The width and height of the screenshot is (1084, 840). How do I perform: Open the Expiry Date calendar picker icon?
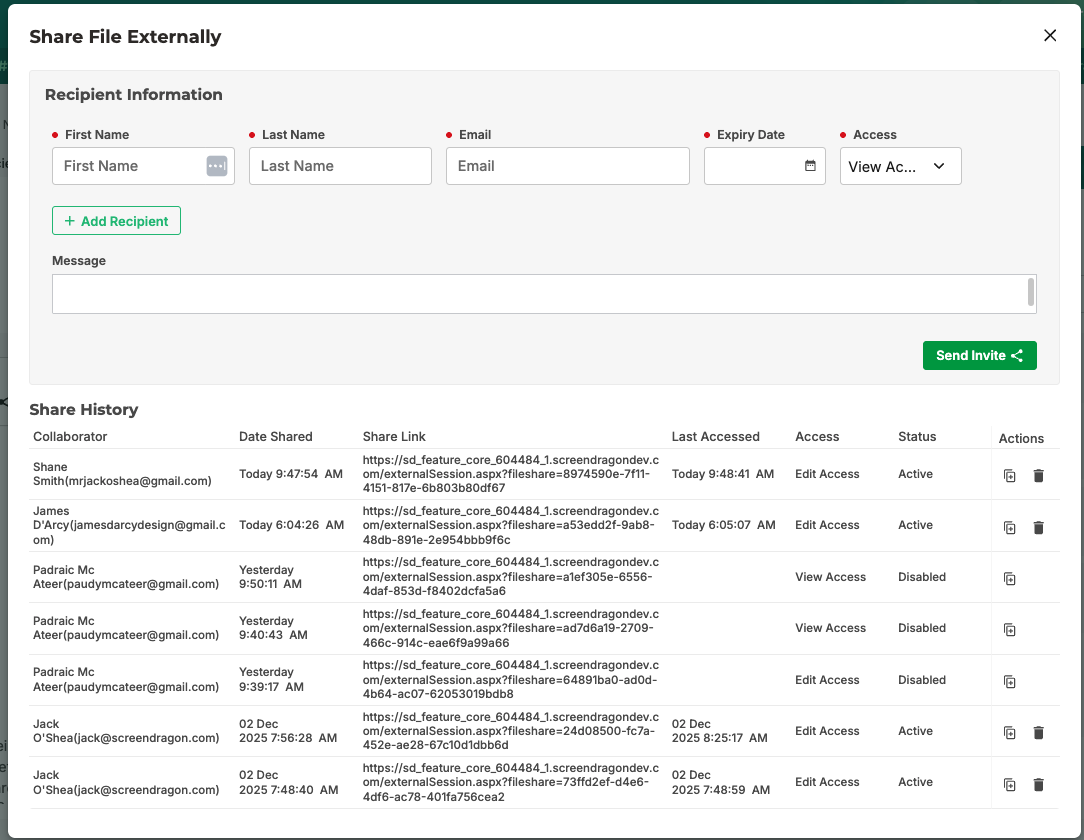810,166
